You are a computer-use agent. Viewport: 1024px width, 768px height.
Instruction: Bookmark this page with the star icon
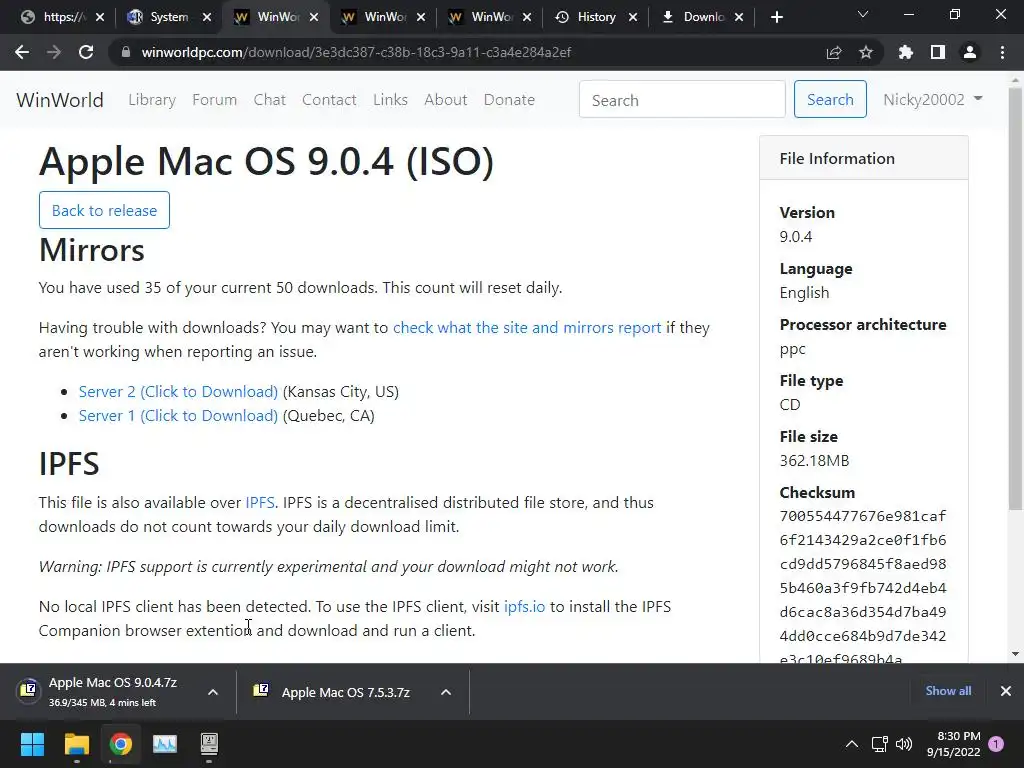point(866,52)
